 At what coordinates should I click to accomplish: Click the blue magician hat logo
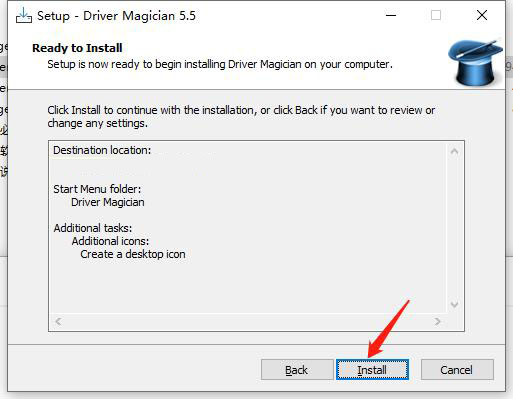(475, 62)
